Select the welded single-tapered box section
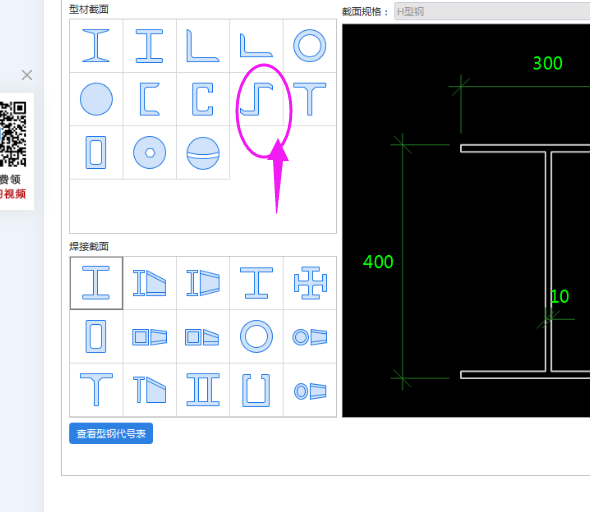The image size is (590, 512). click(x=203, y=336)
